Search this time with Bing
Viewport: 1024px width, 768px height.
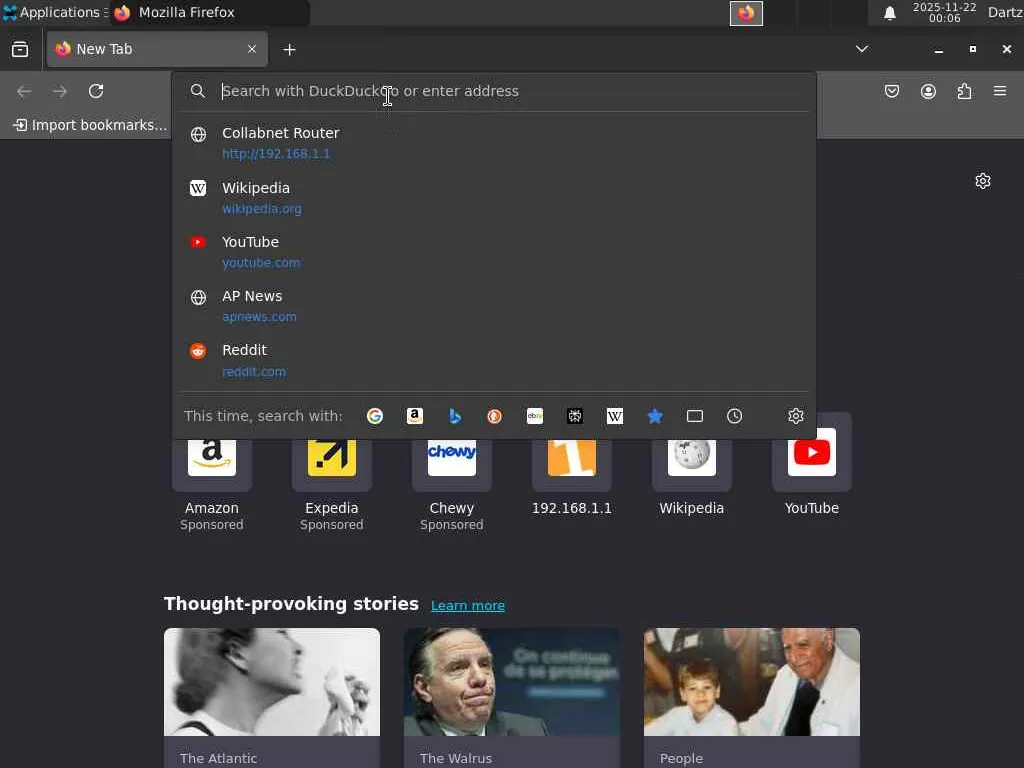pos(455,416)
